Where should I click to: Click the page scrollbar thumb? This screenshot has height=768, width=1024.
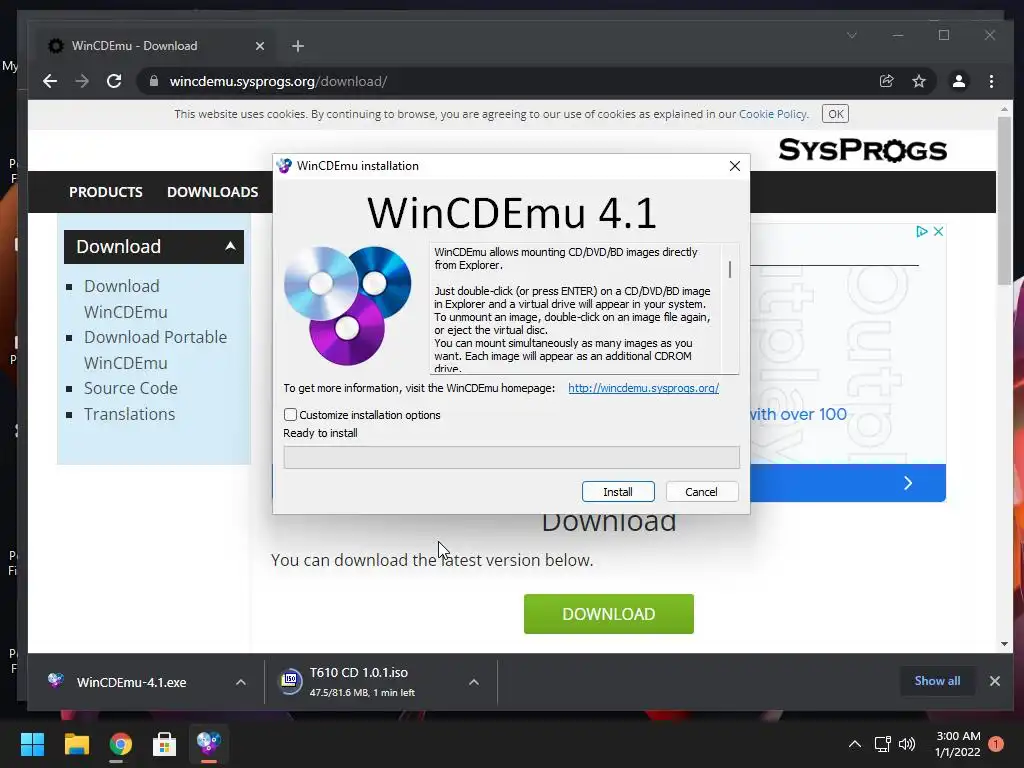1004,202
